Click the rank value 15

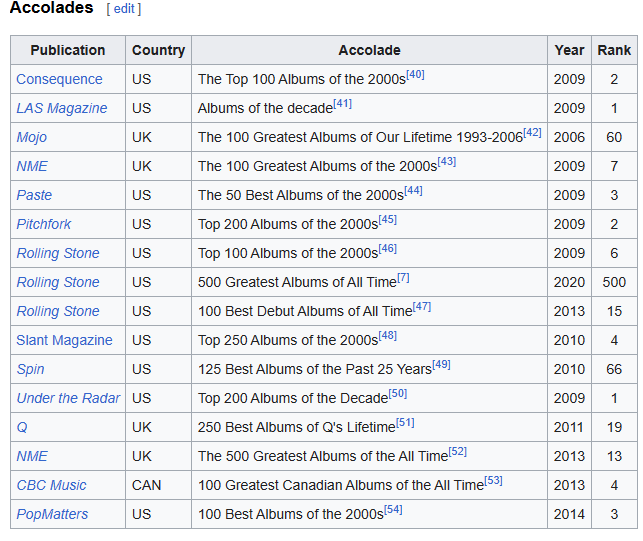click(x=614, y=311)
